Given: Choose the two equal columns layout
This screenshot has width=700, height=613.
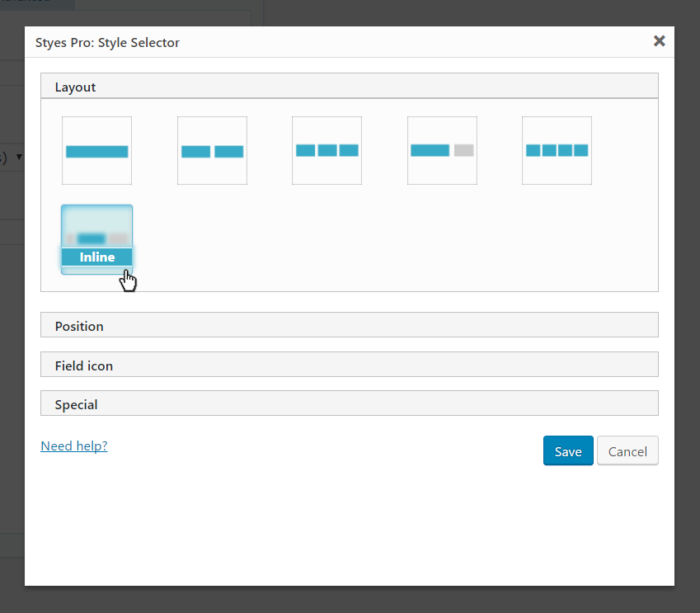Looking at the screenshot, I should [x=212, y=150].
